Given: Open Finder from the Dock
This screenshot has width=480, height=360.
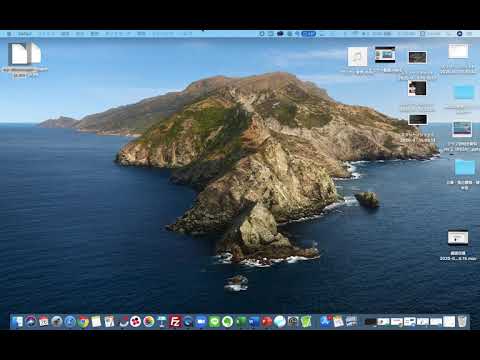Looking at the screenshot, I should click(x=17, y=322).
